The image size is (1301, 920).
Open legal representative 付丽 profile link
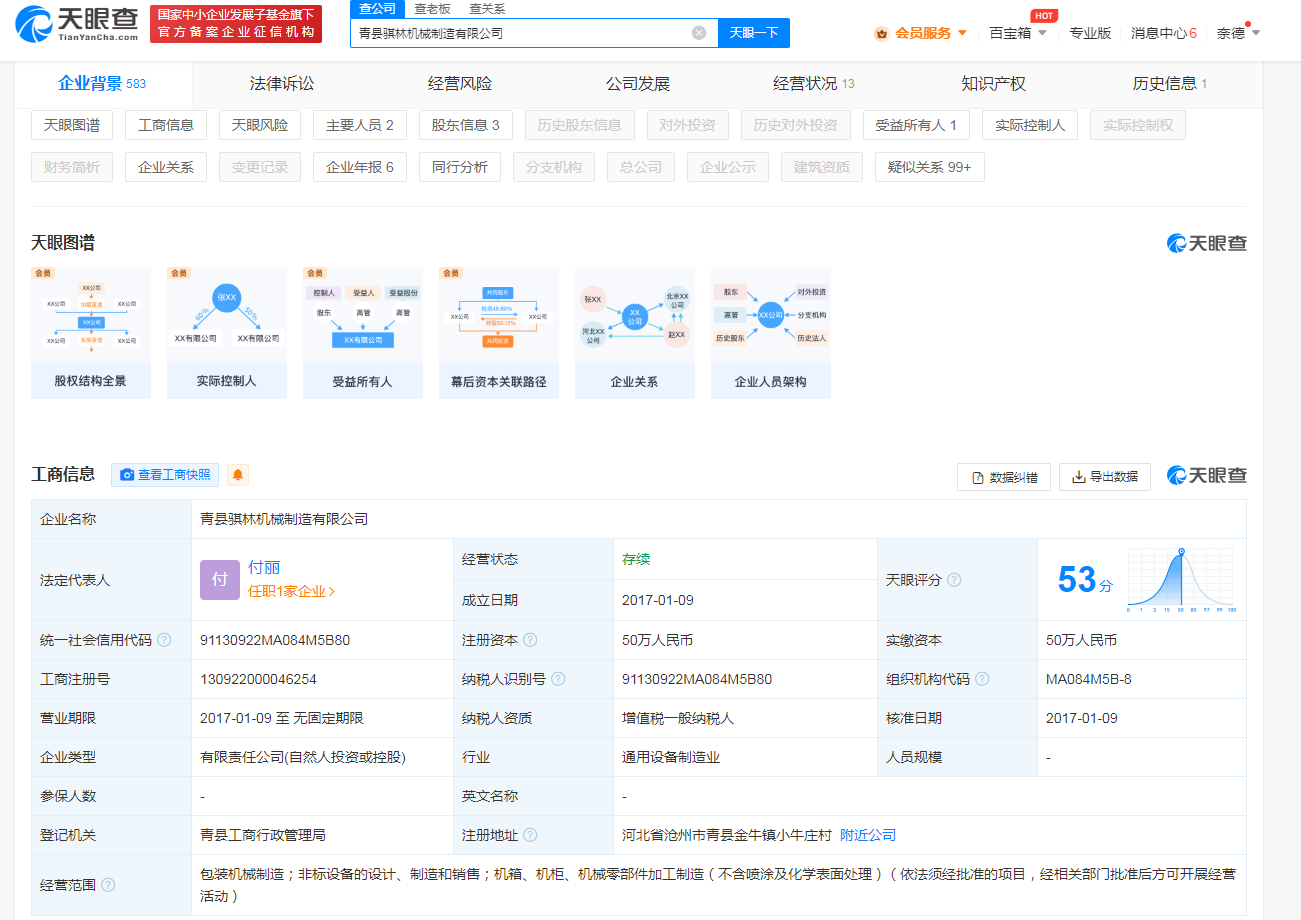pyautogui.click(x=264, y=568)
